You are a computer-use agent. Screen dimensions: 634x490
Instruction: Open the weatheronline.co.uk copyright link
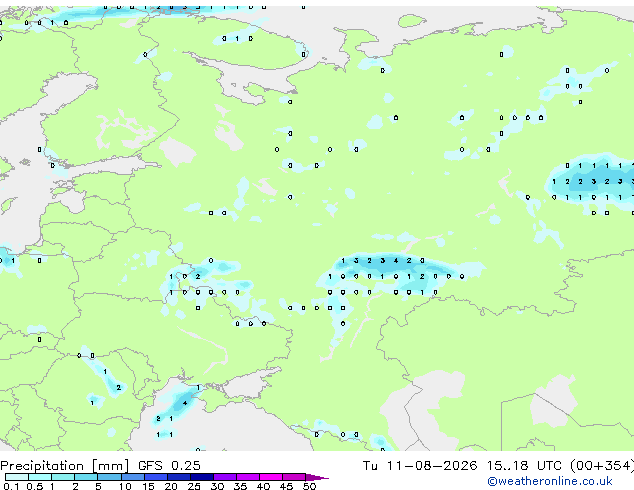(550, 481)
